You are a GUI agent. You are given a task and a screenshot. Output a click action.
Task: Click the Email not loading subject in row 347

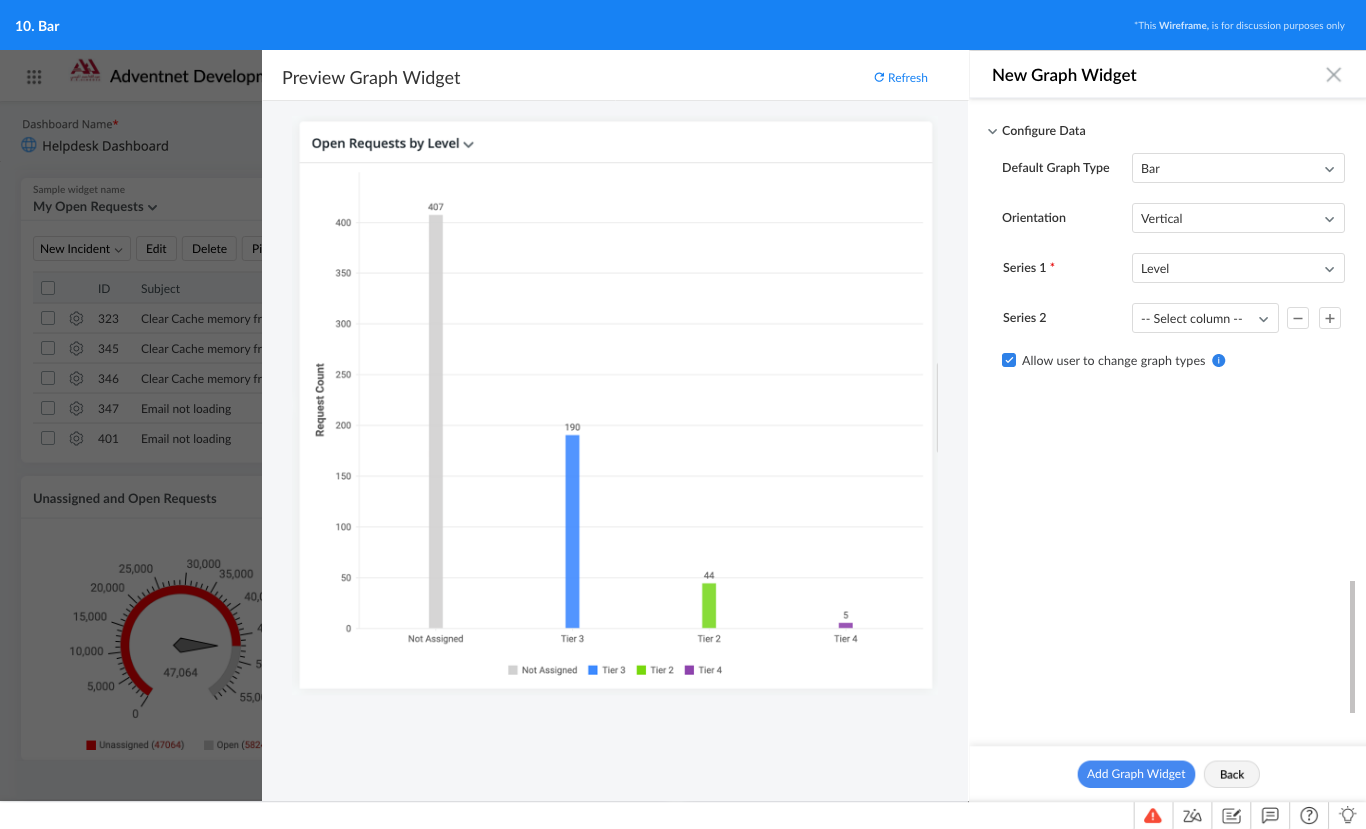tap(186, 409)
